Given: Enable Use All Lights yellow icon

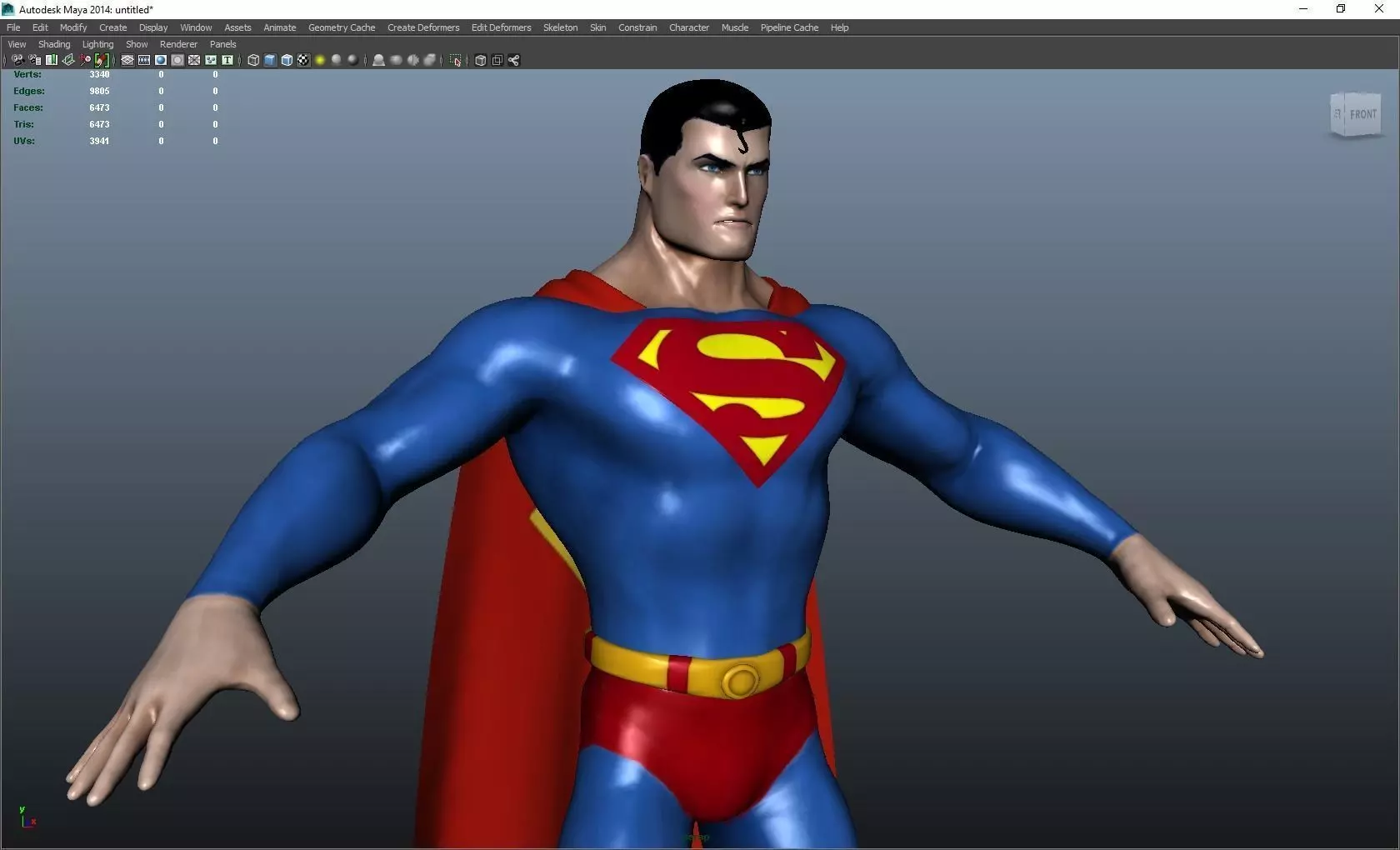Looking at the screenshot, I should (x=320, y=60).
